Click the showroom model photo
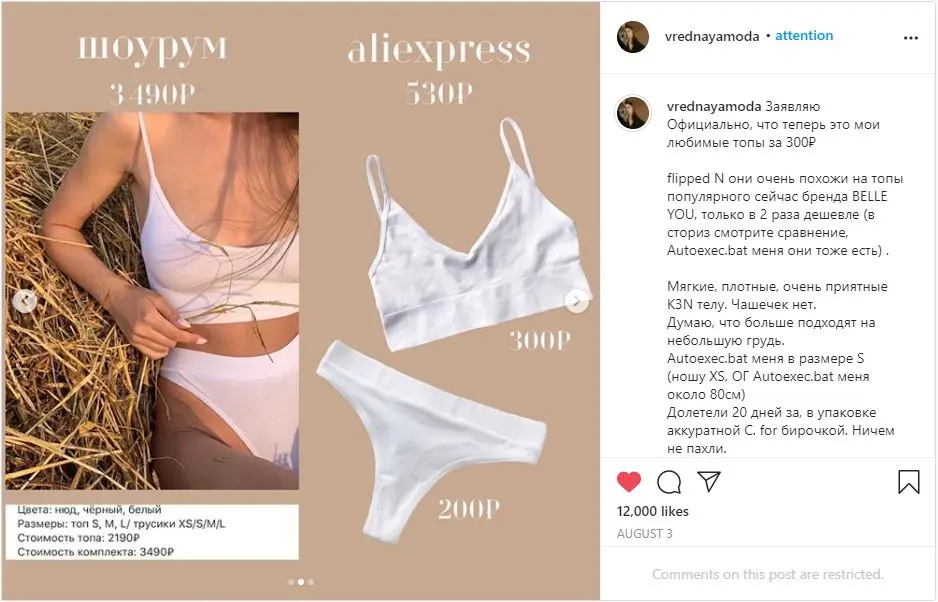This screenshot has width=938, height=602. pos(152,301)
